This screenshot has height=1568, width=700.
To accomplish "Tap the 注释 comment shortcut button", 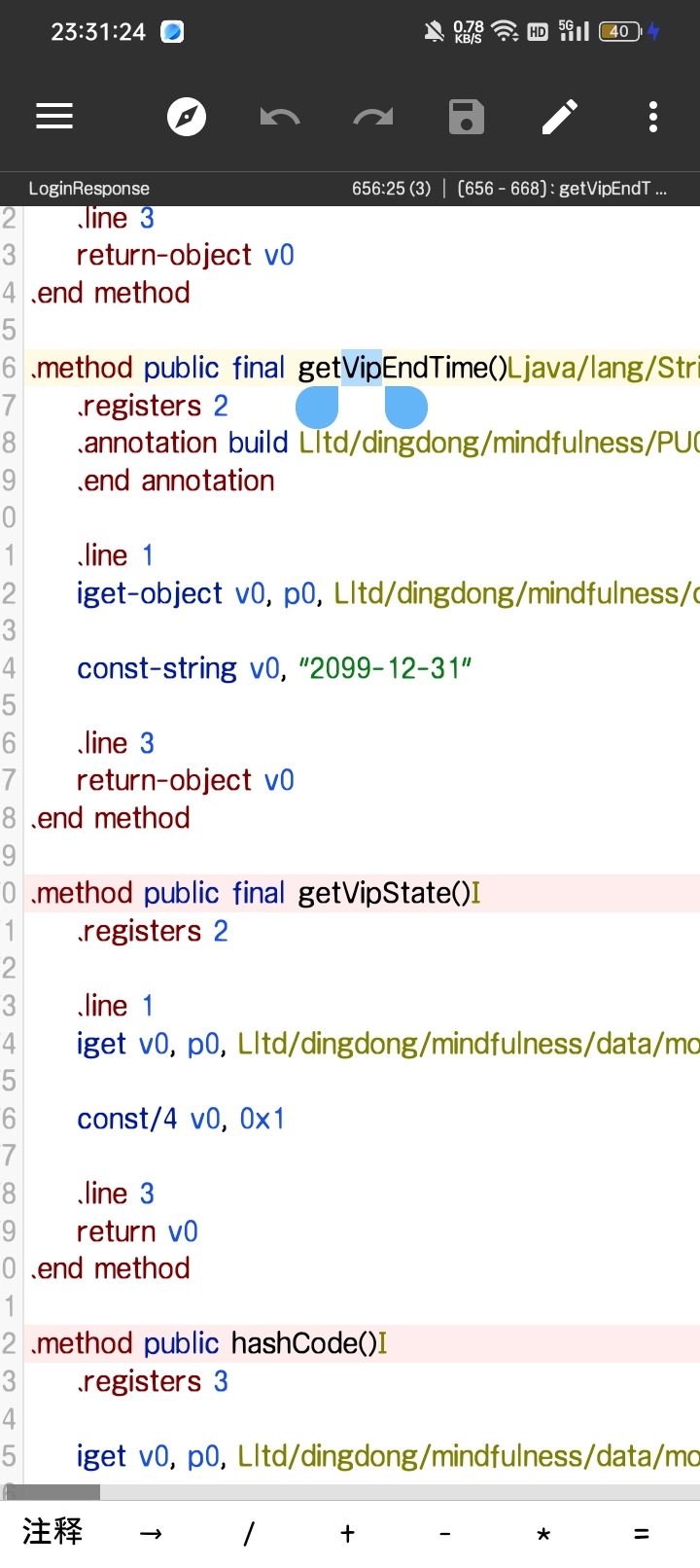I will point(52,1532).
